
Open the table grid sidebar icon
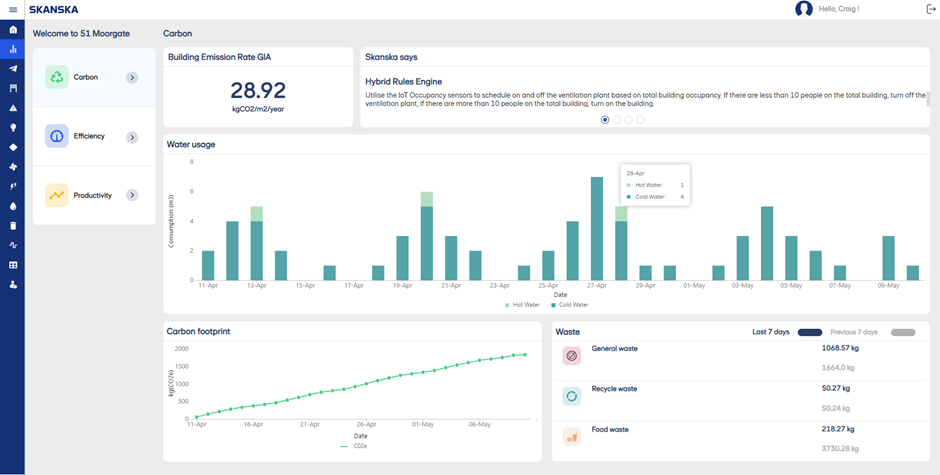(13, 264)
